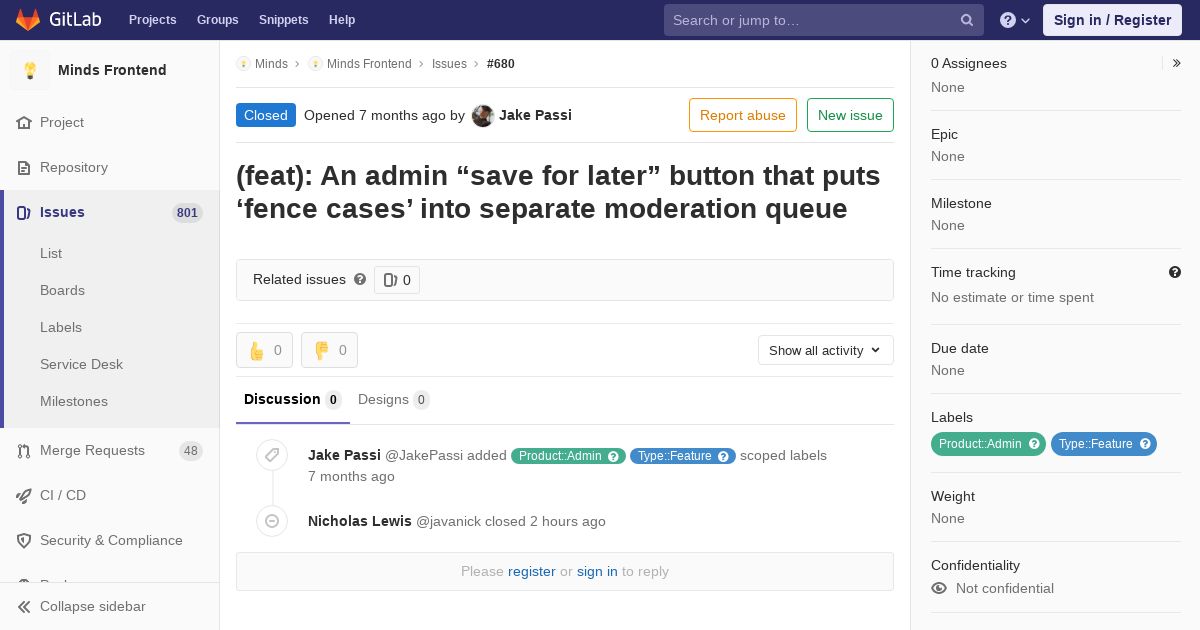The image size is (1200, 630).
Task: Switch to the Discussion tab
Action: (x=293, y=400)
